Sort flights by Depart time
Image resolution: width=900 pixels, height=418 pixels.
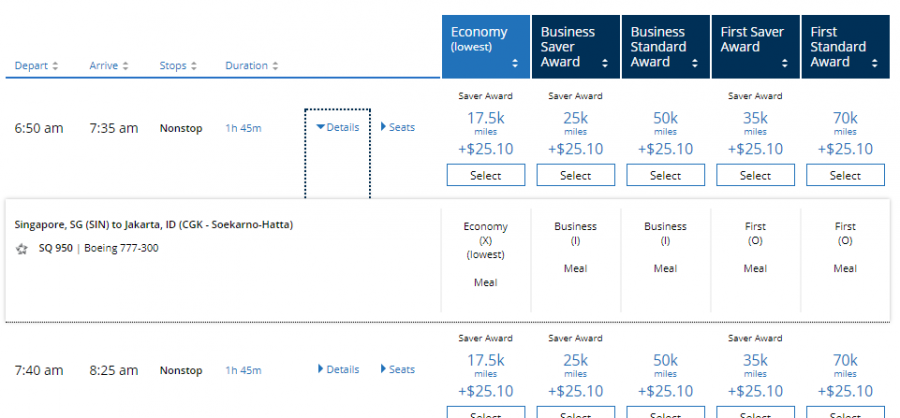coord(36,66)
